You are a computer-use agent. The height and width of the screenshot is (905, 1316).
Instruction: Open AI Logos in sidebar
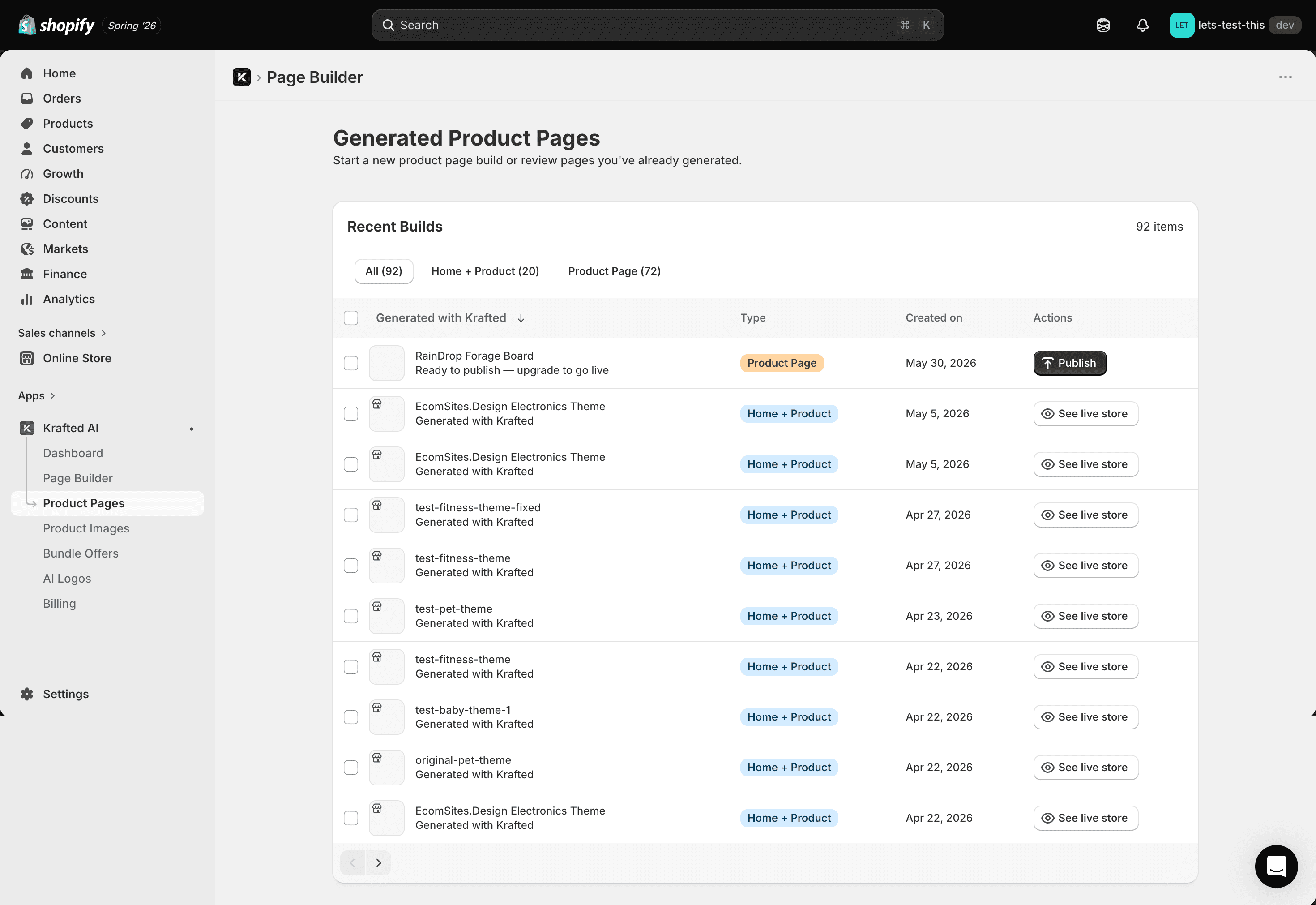tap(67, 579)
